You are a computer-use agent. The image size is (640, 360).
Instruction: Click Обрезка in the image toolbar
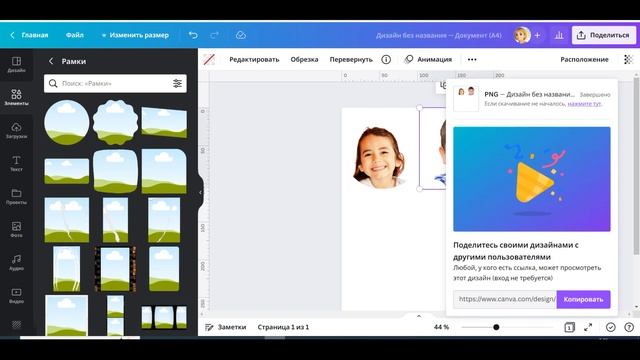coord(304,60)
